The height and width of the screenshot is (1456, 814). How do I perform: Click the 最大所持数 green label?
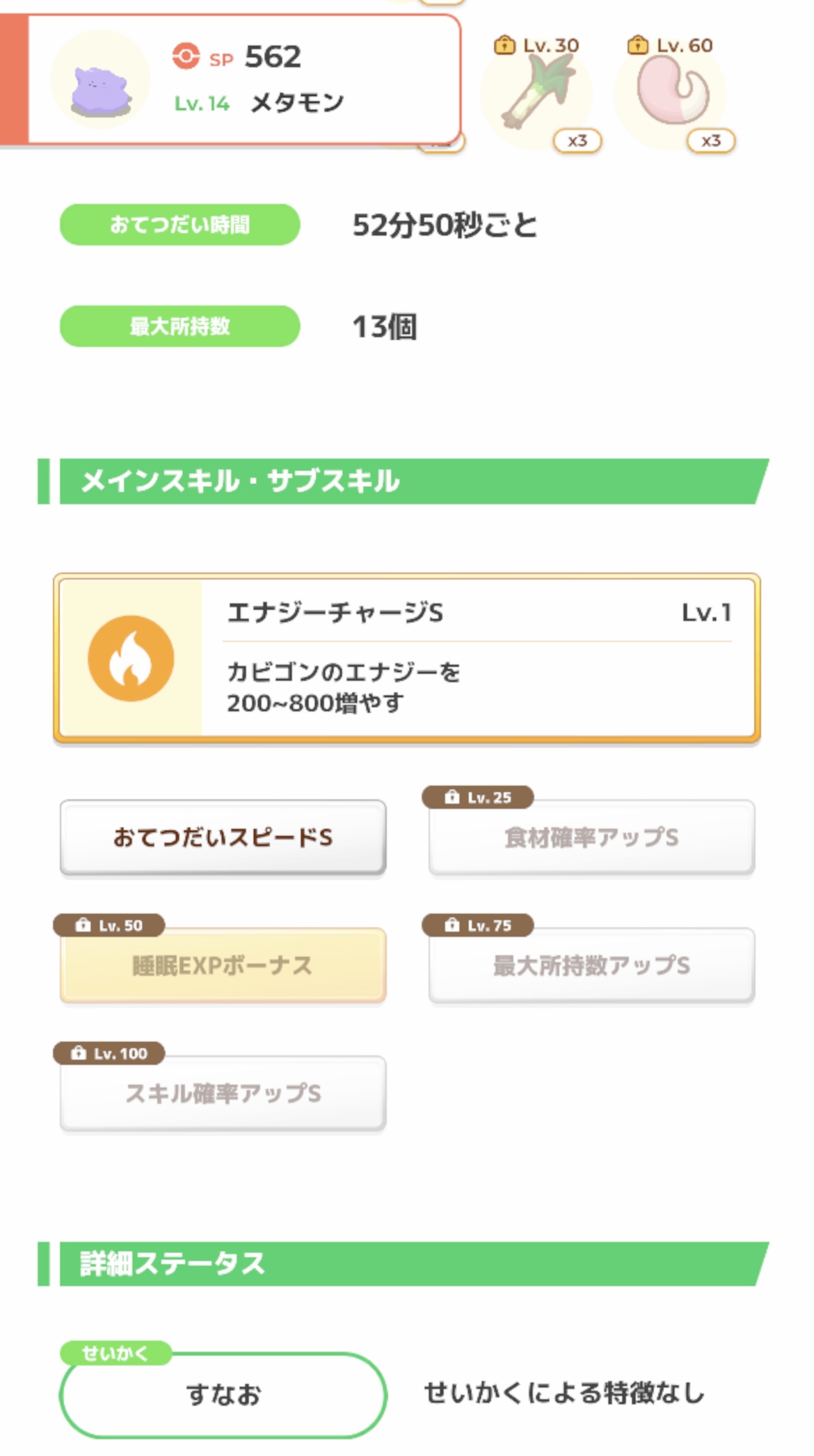pos(179,326)
